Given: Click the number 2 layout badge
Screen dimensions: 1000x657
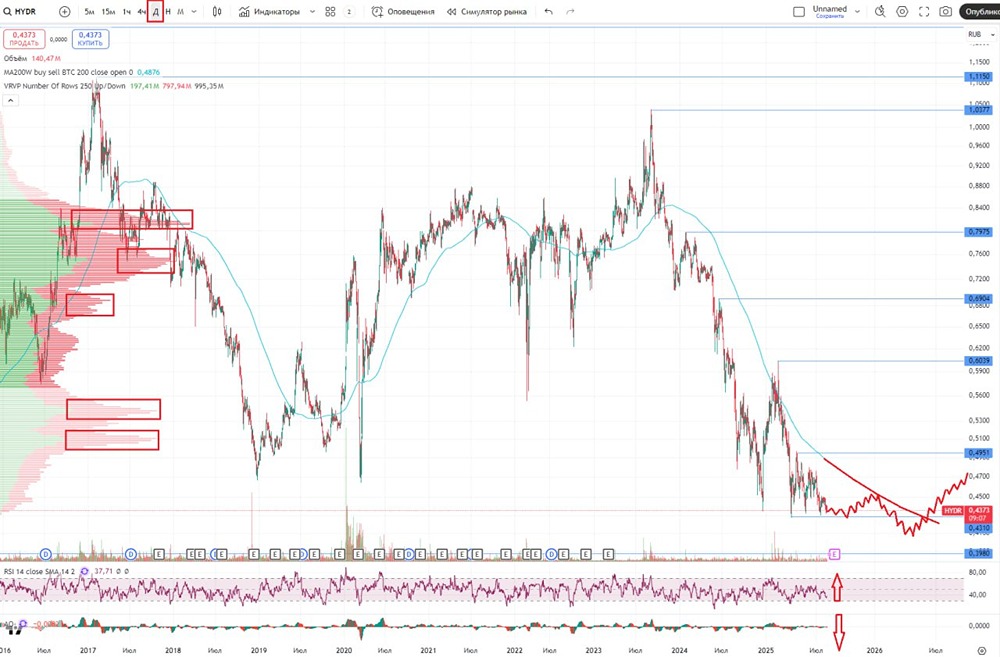Looking at the screenshot, I should [349, 11].
